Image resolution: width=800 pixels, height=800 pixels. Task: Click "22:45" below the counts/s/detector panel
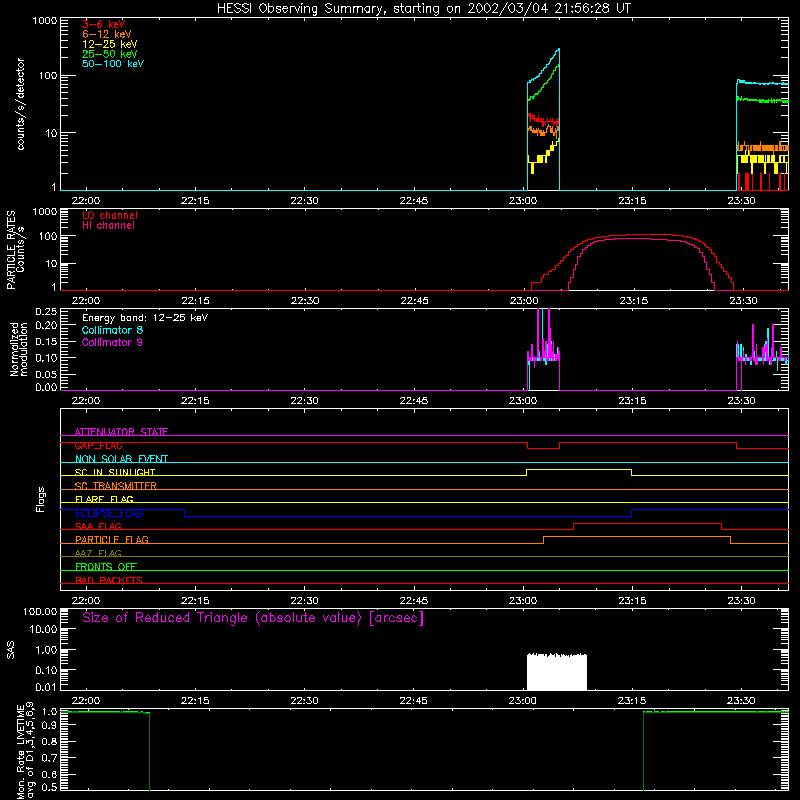[x=414, y=201]
